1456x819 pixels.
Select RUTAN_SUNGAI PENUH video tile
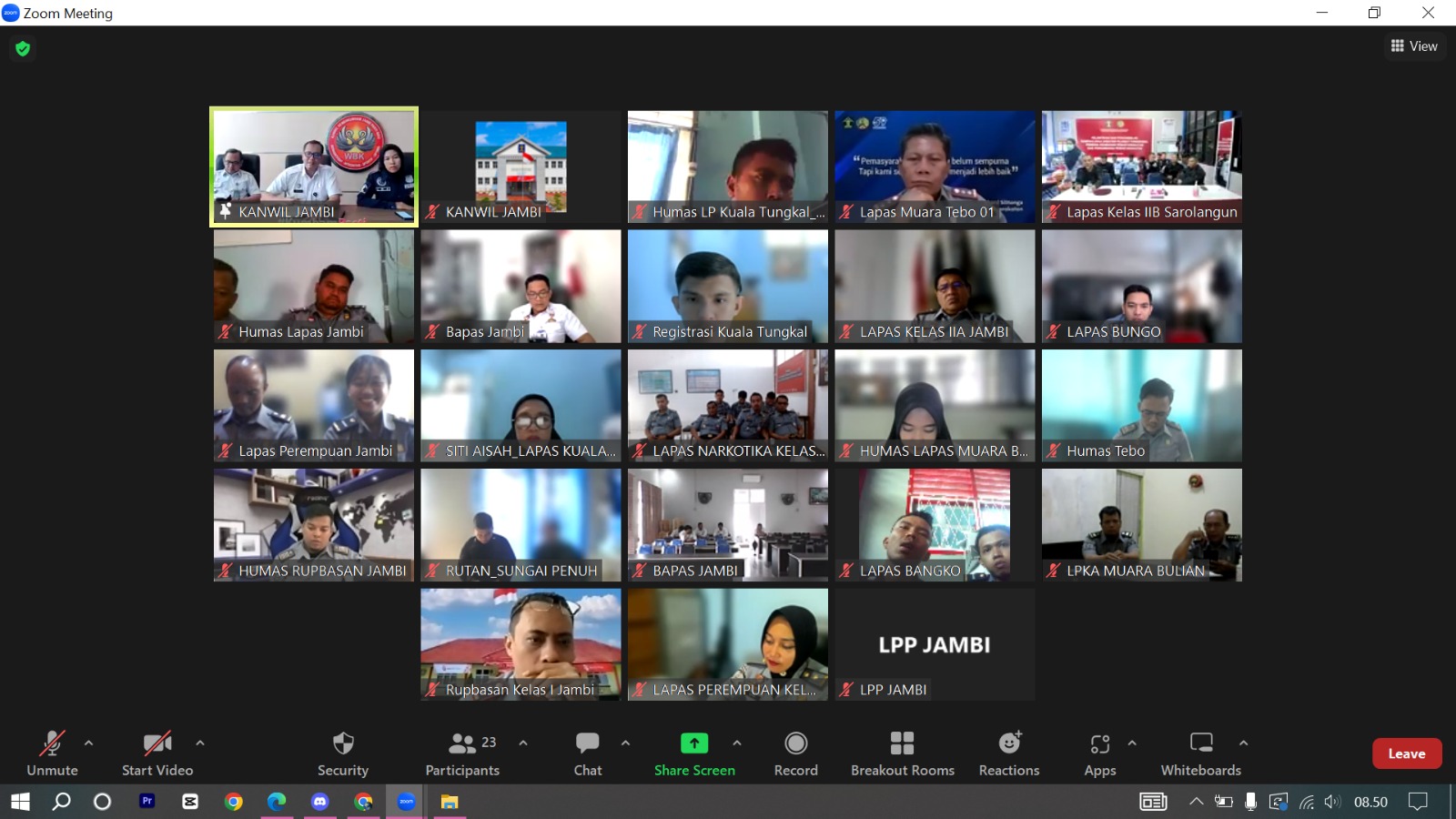521,525
